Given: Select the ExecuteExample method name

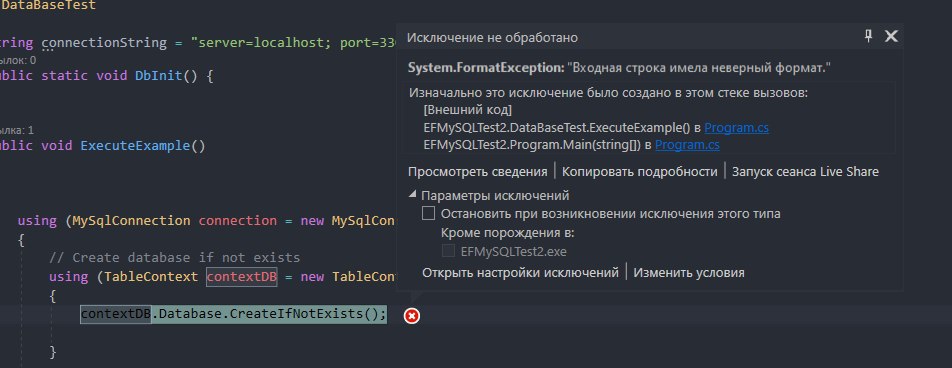Looking at the screenshot, I should pos(135,146).
